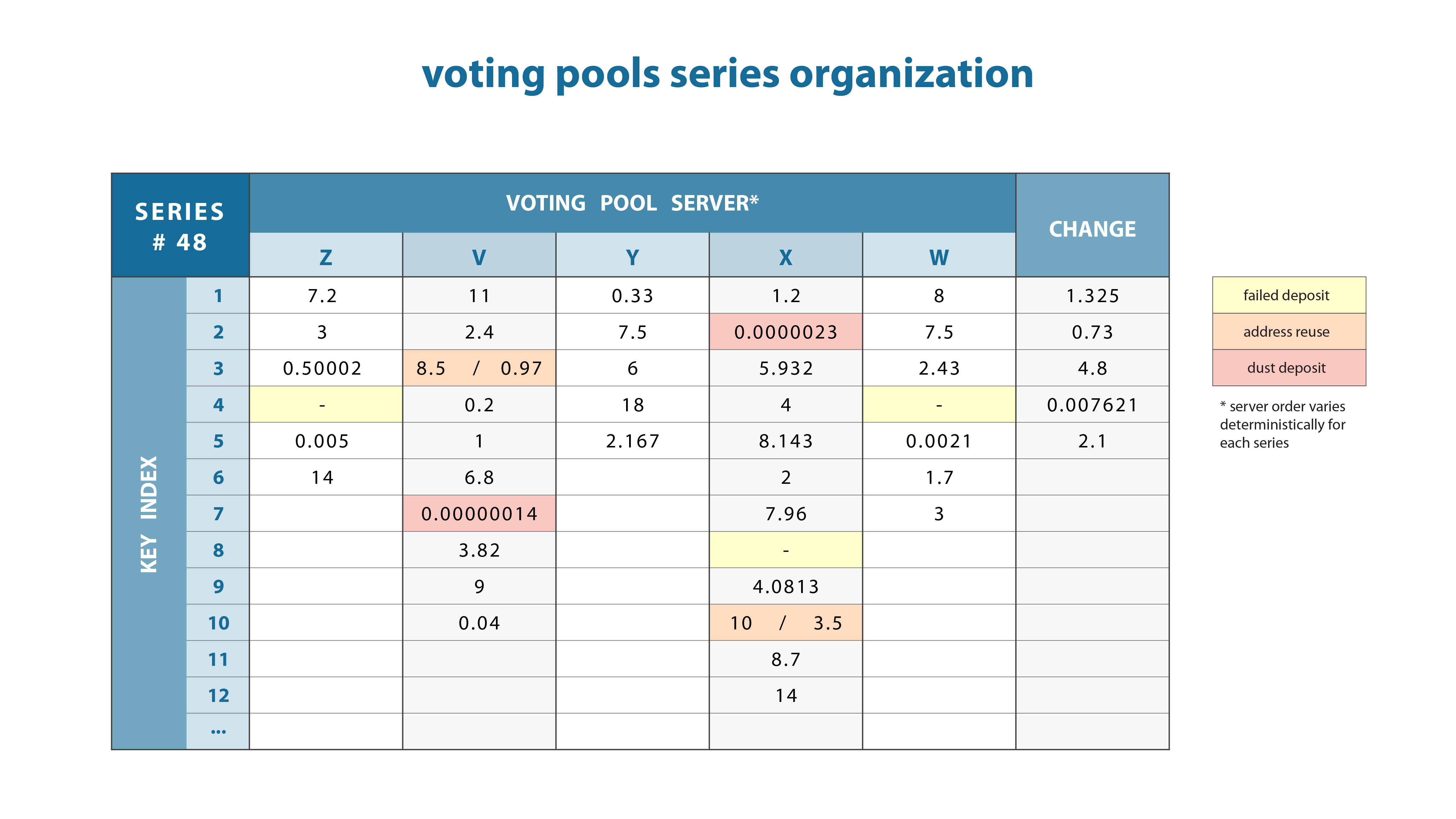
Task: Click the CHANGE column header
Action: pos(1092,229)
